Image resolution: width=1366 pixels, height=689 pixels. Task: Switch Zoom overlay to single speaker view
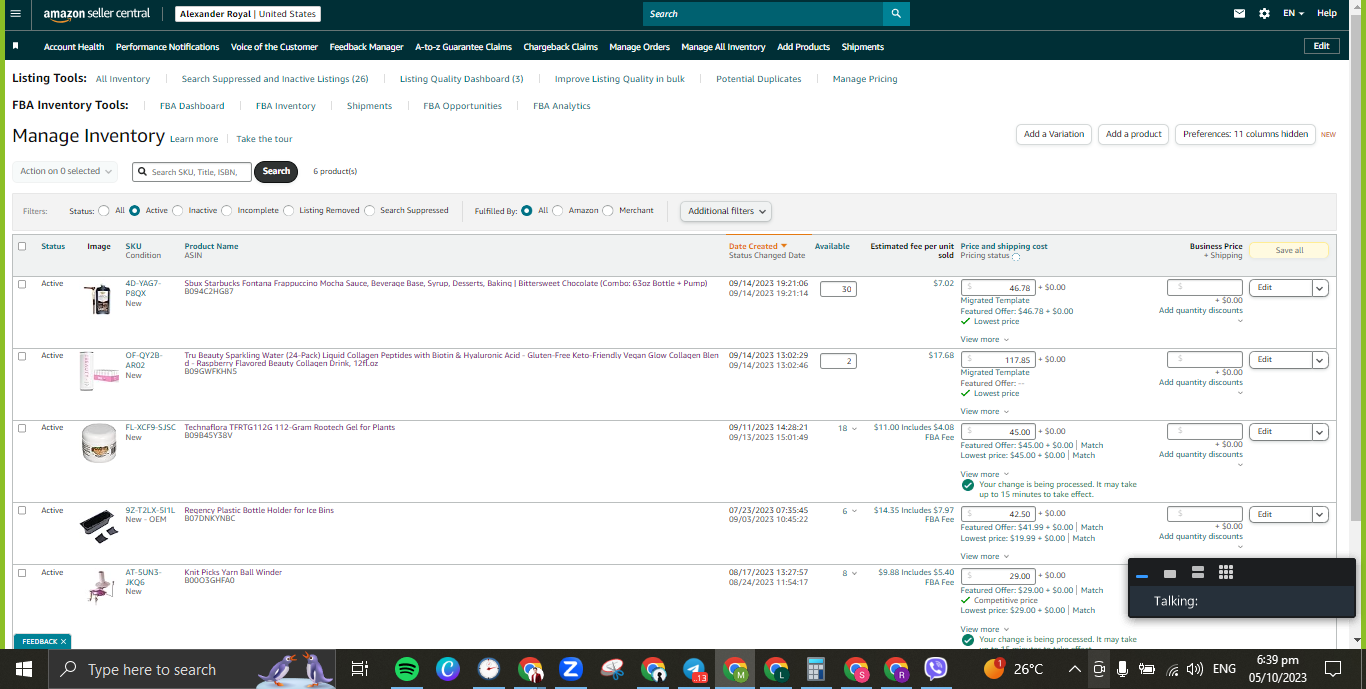coord(1170,574)
